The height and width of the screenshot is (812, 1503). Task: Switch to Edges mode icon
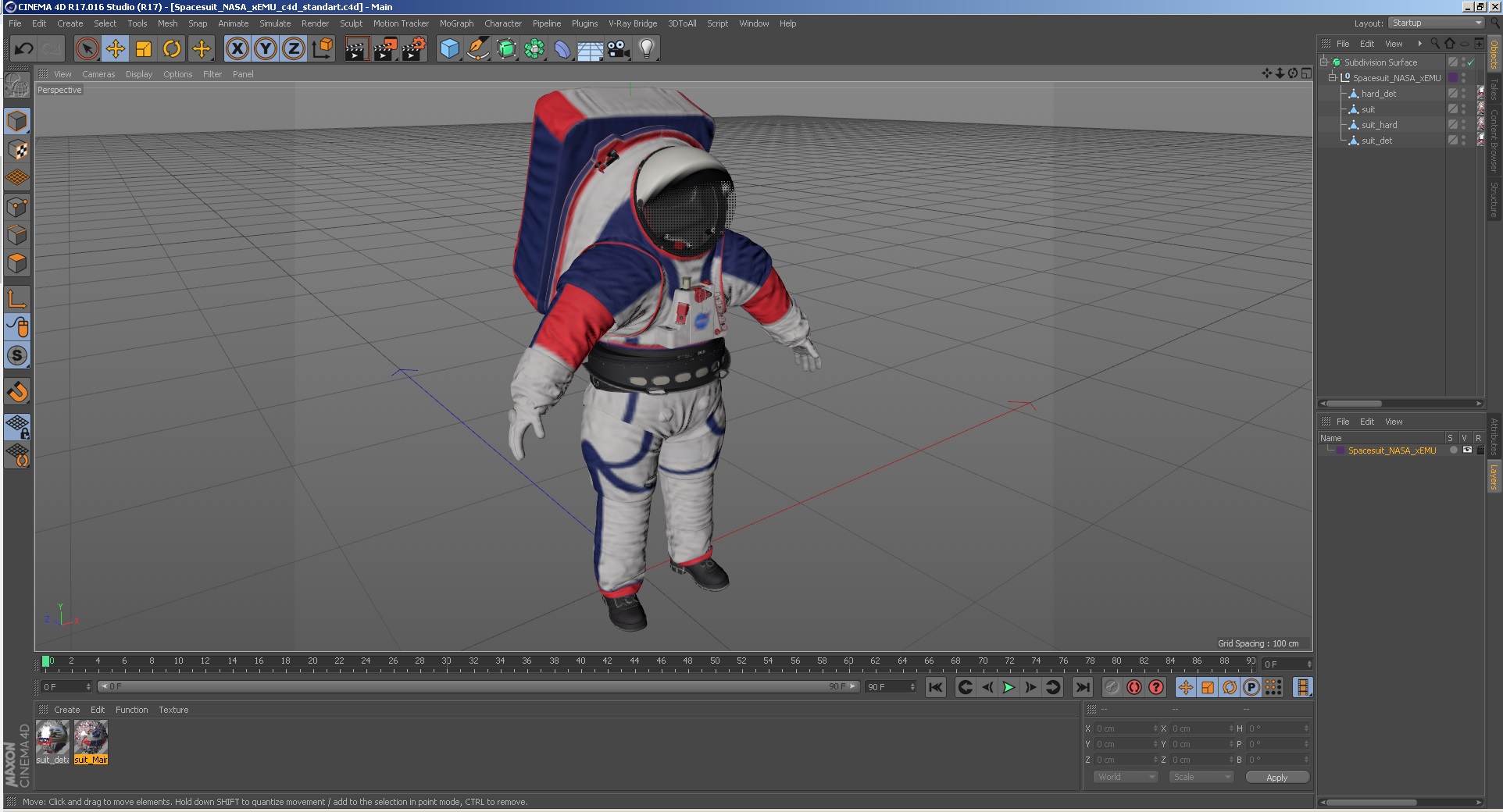click(x=17, y=235)
